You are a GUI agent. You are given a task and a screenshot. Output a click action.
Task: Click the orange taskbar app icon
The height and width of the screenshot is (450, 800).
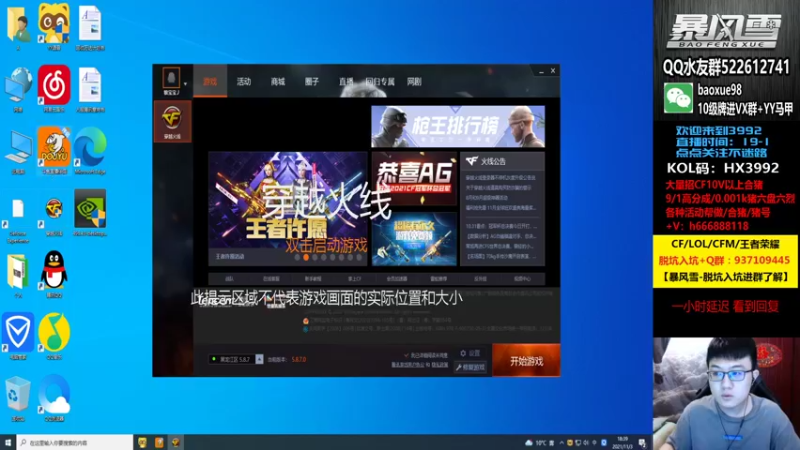tap(159, 442)
